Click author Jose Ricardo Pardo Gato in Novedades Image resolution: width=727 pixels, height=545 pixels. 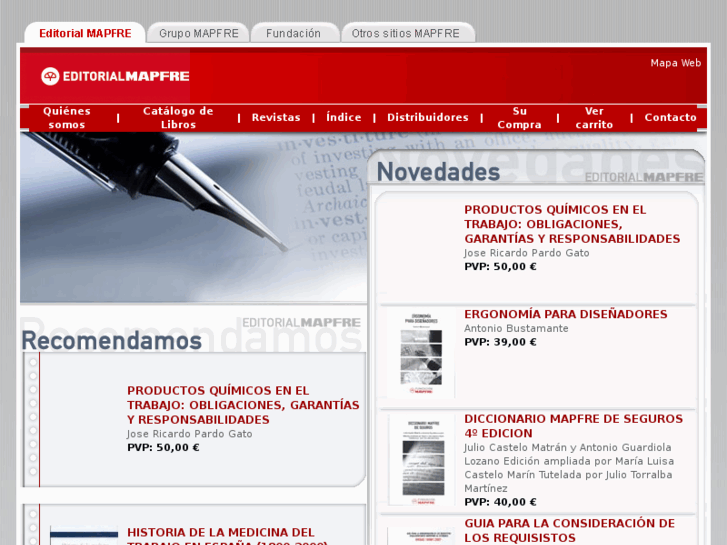(x=527, y=253)
